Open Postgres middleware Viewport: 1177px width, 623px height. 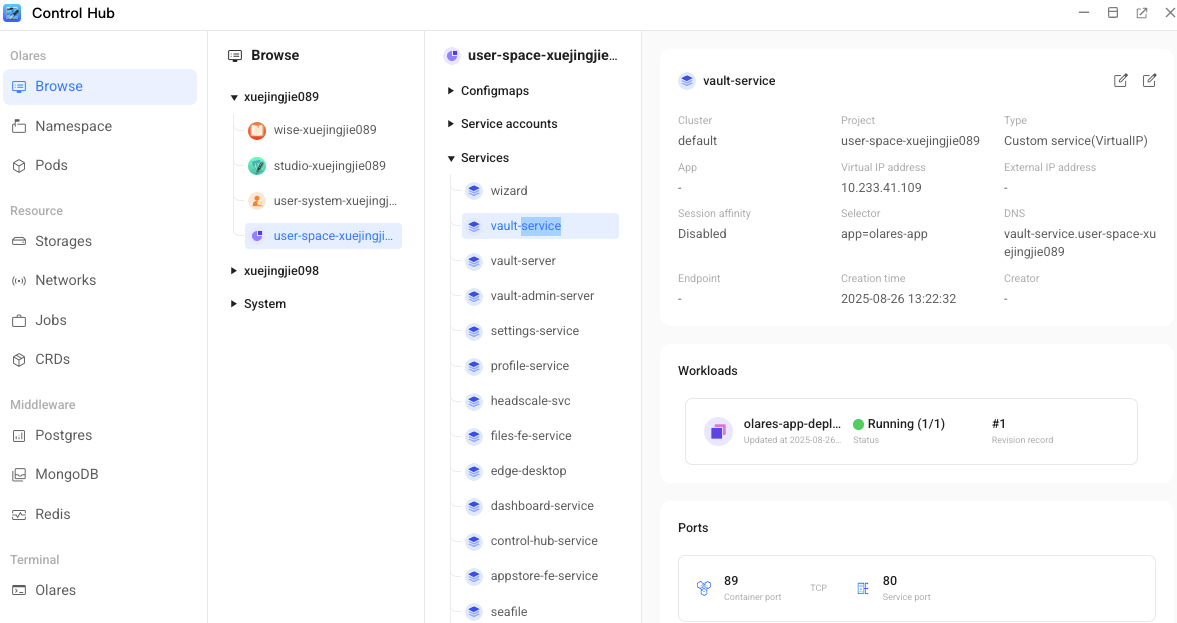(x=63, y=435)
